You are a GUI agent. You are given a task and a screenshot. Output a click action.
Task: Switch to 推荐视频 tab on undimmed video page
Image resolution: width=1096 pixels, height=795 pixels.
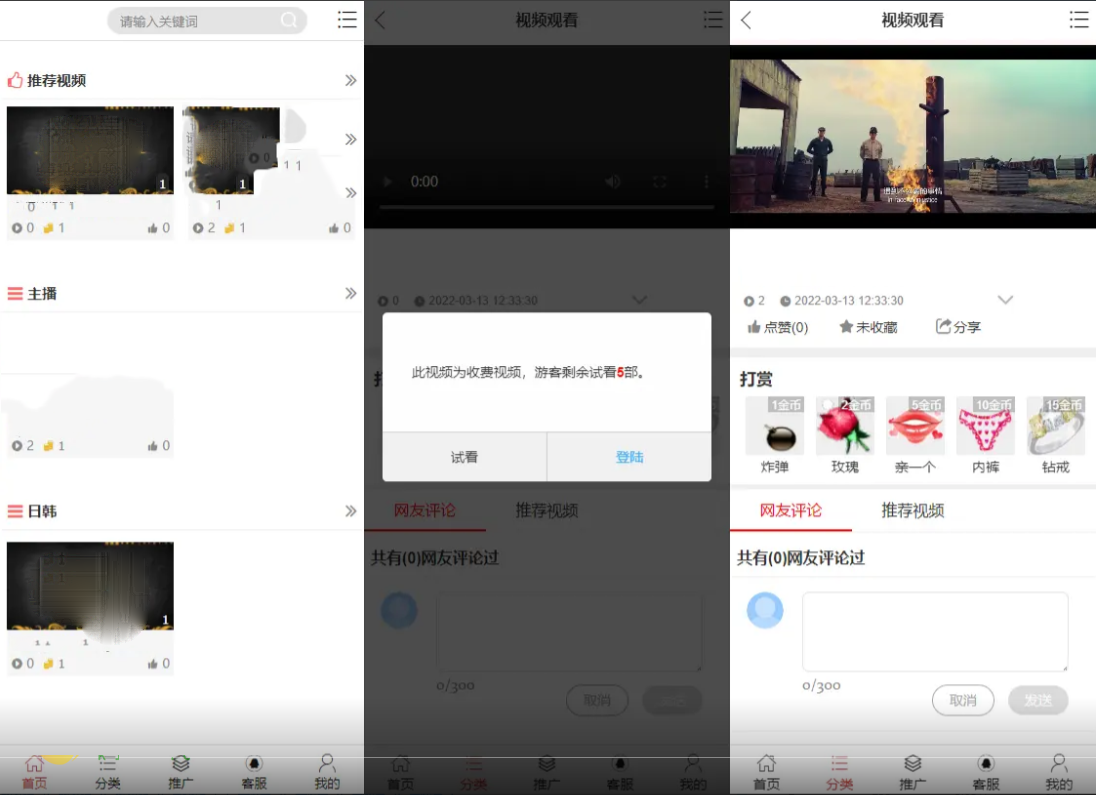click(x=912, y=510)
